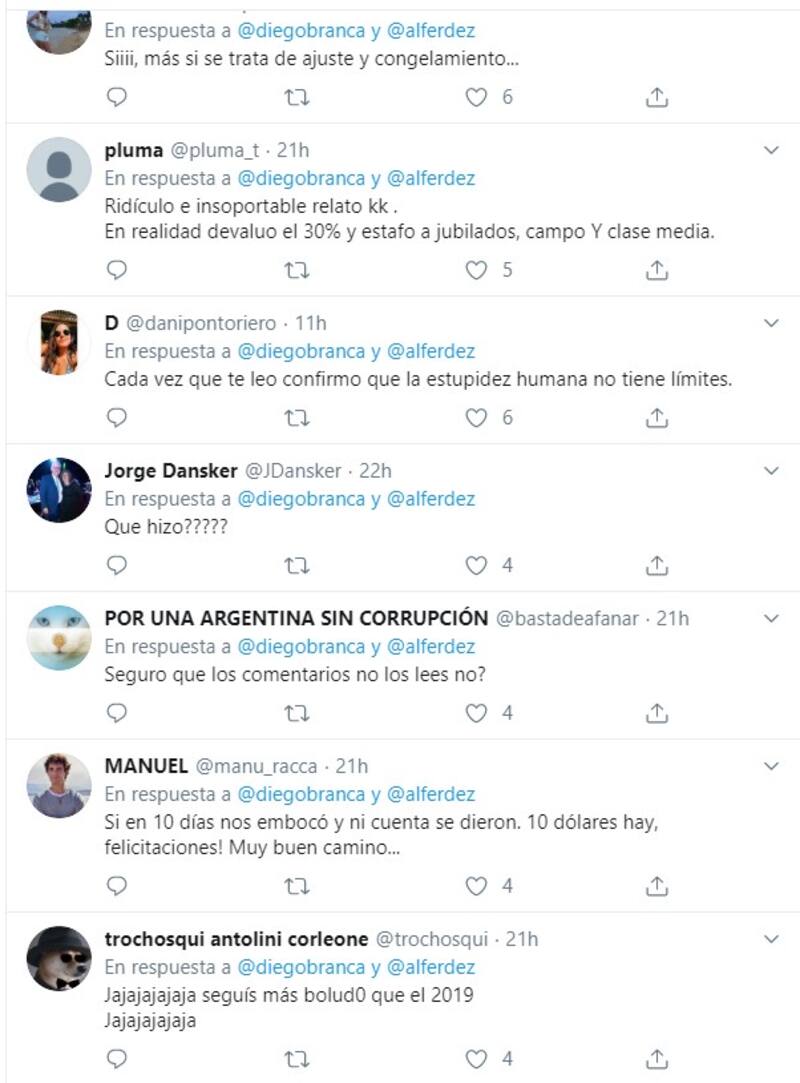The height and width of the screenshot is (1083, 800).
Task: Reply to Jorge Dansker's 'Que hizo?????' tweet
Action: pyautogui.click(x=117, y=565)
